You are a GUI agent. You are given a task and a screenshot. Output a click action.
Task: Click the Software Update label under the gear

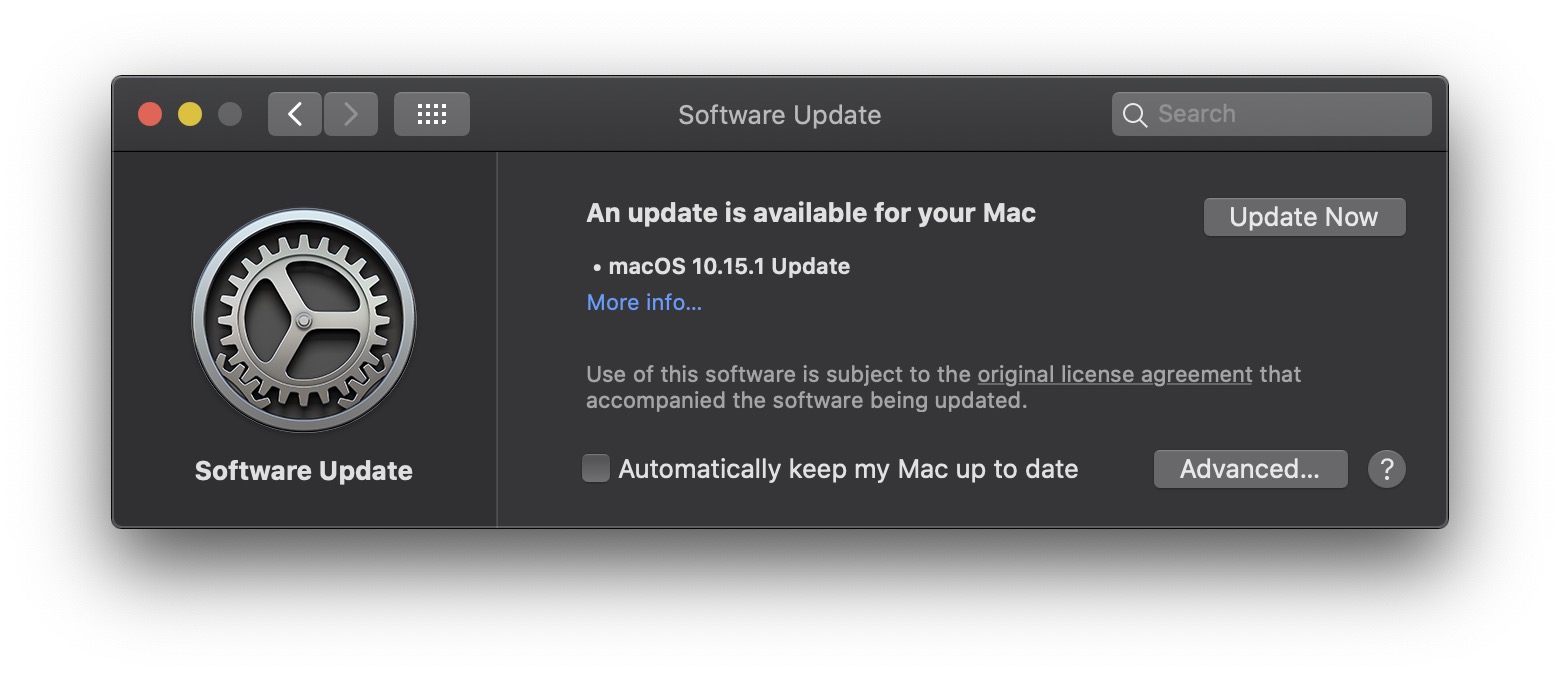click(x=303, y=470)
